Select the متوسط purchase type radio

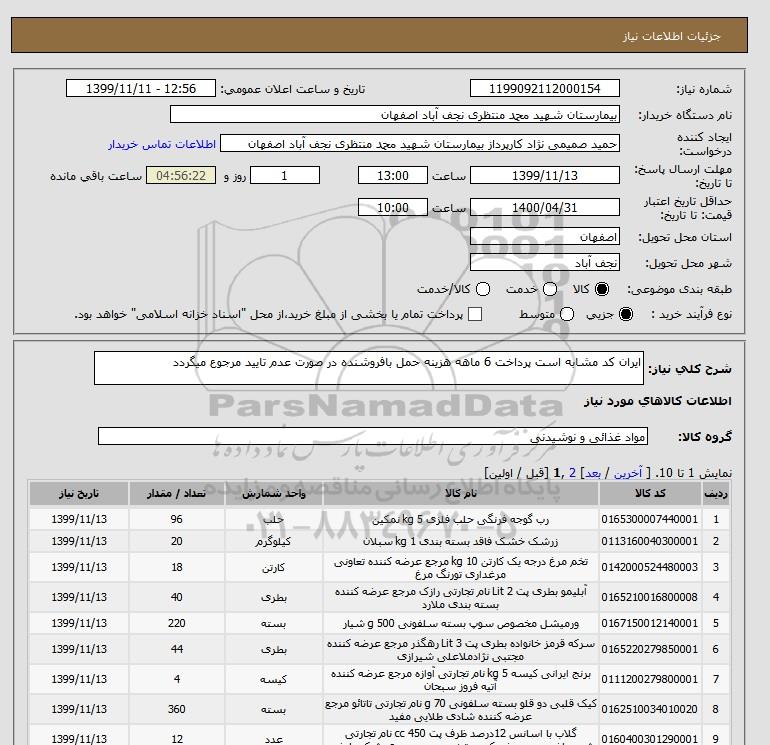pyautogui.click(x=567, y=314)
